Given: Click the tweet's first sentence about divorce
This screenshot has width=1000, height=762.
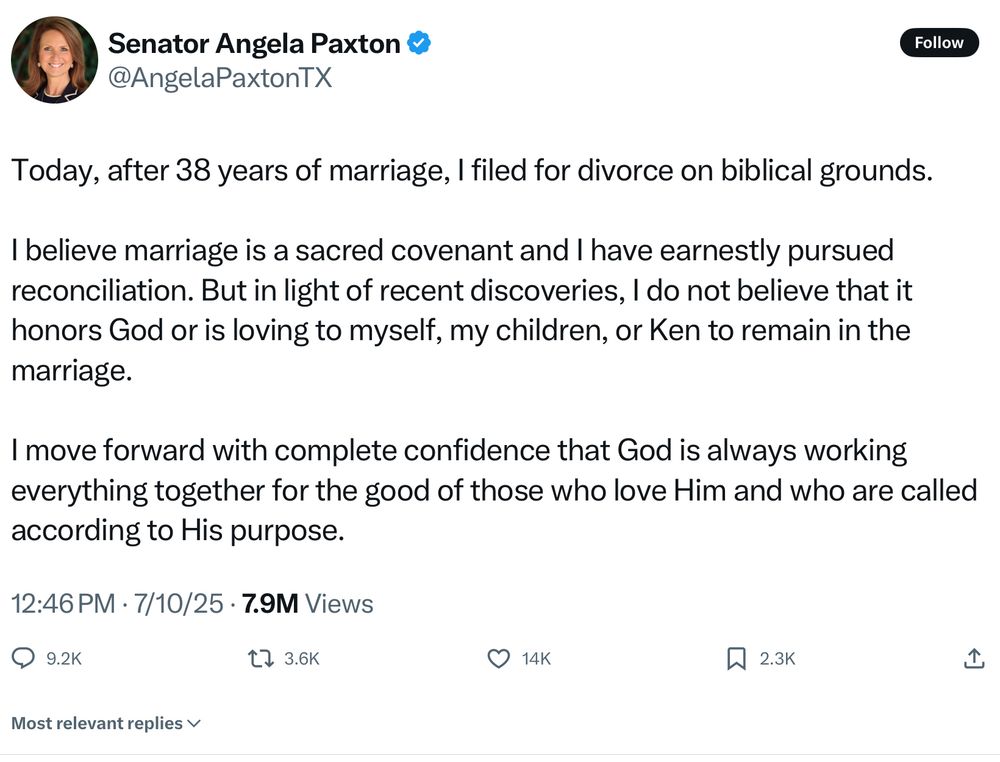Looking at the screenshot, I should point(472,171).
